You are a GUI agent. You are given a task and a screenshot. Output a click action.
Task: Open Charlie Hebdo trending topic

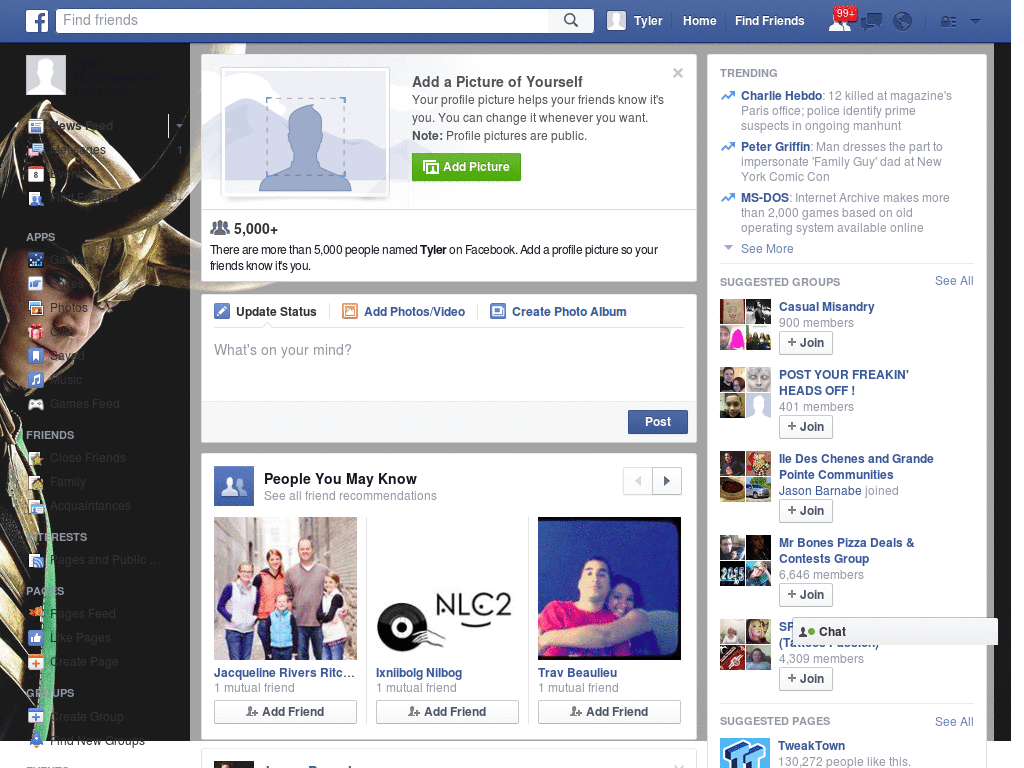[781, 96]
